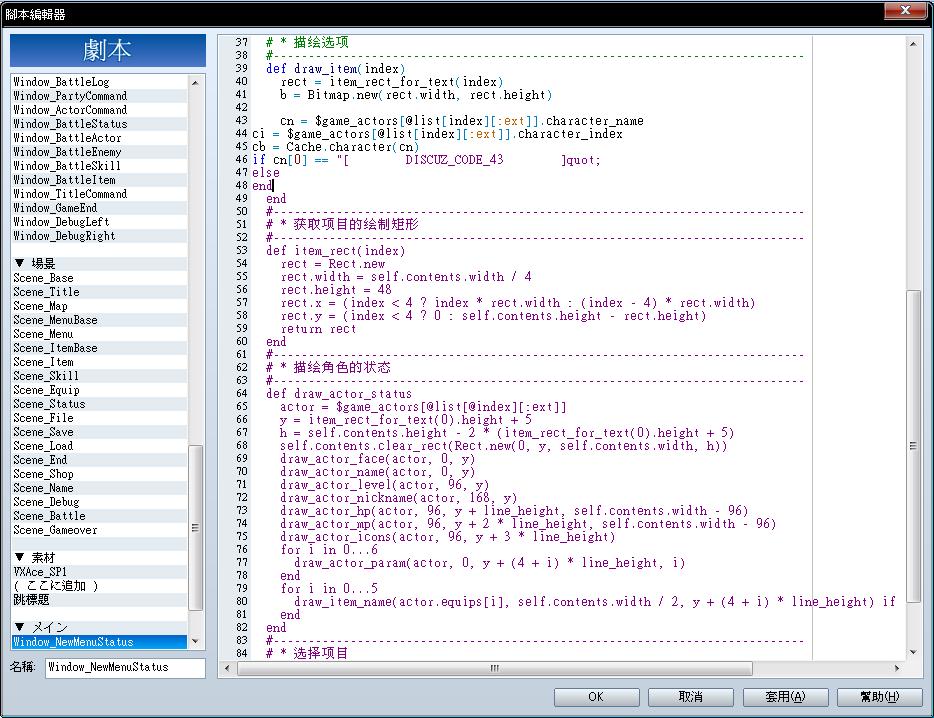Click the 幫助(H) help button
This screenshot has width=934, height=718.
click(879, 697)
